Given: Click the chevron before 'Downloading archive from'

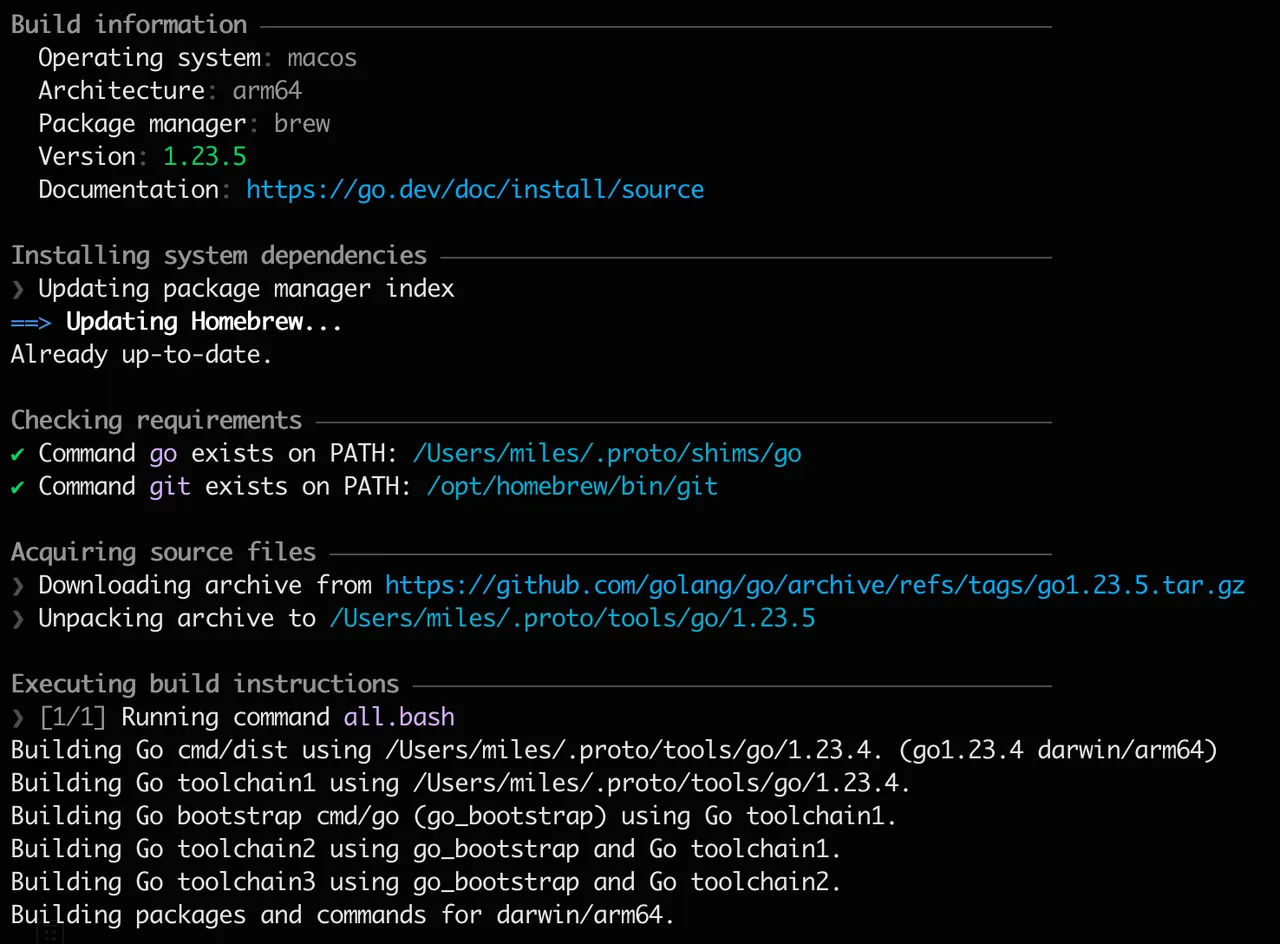Looking at the screenshot, I should pos(18,586).
